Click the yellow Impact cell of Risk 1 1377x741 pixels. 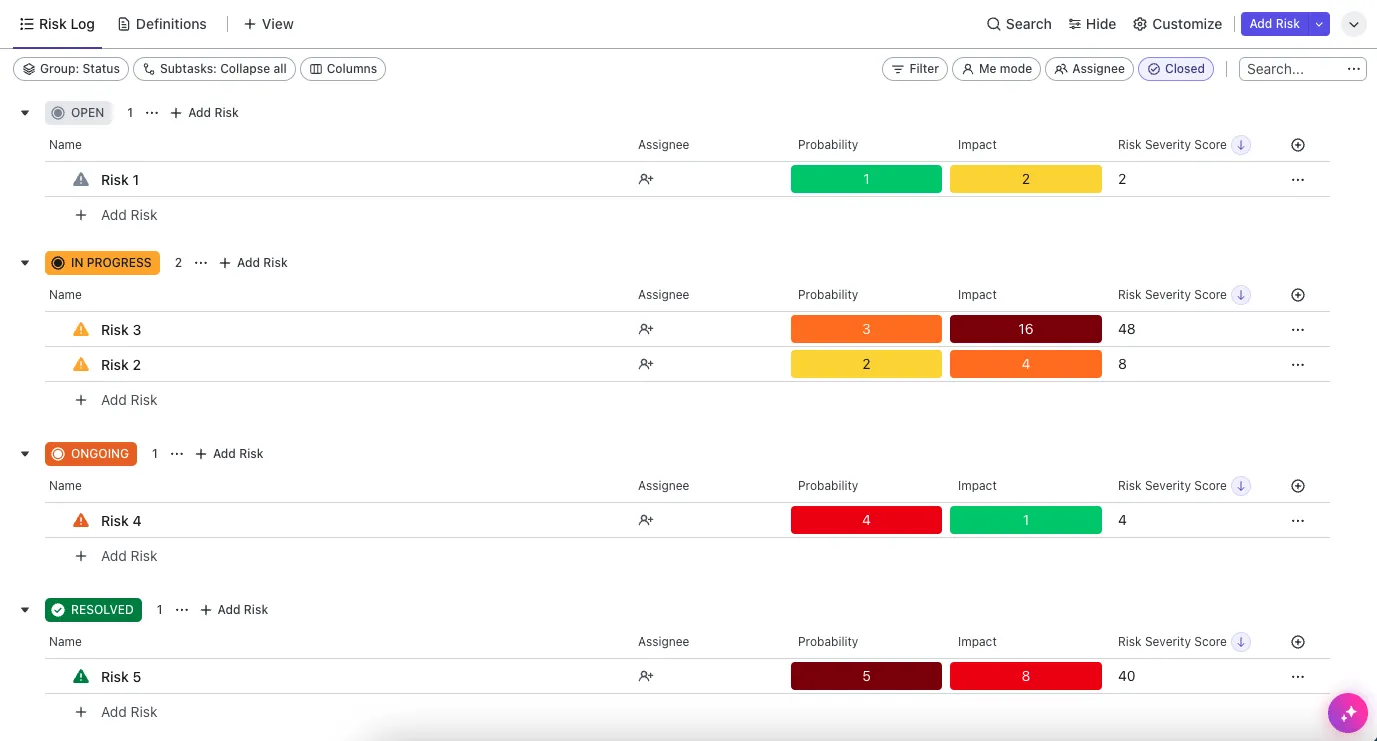(1026, 179)
